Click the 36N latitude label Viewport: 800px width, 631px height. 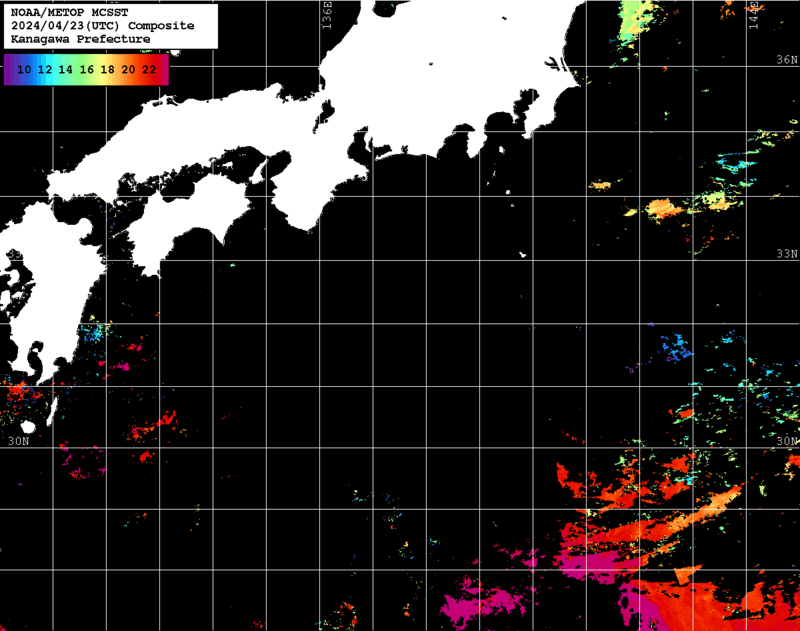click(787, 60)
